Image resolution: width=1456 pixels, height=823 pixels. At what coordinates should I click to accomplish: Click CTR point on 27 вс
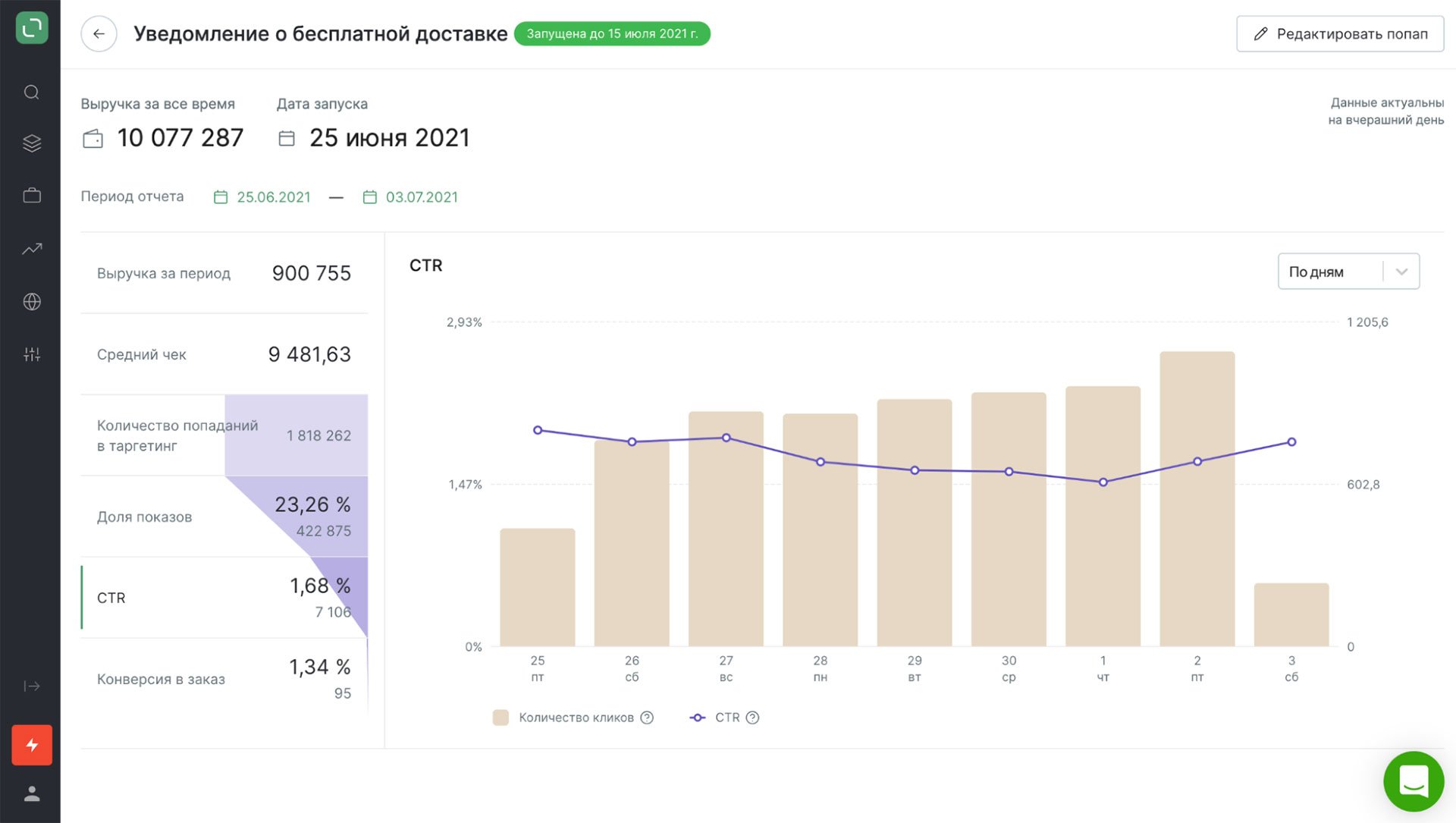coord(726,438)
